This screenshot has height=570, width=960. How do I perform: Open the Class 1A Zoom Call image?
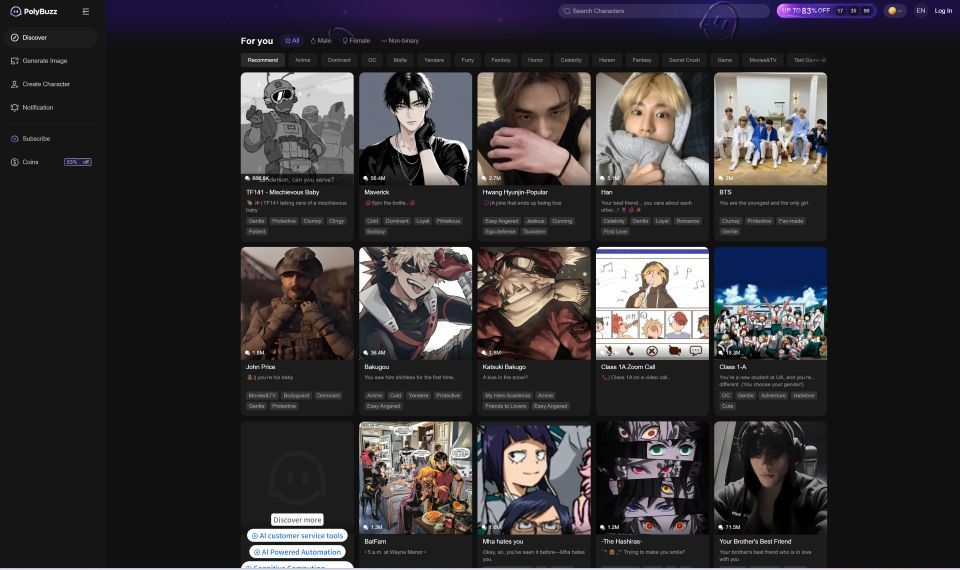click(652, 303)
